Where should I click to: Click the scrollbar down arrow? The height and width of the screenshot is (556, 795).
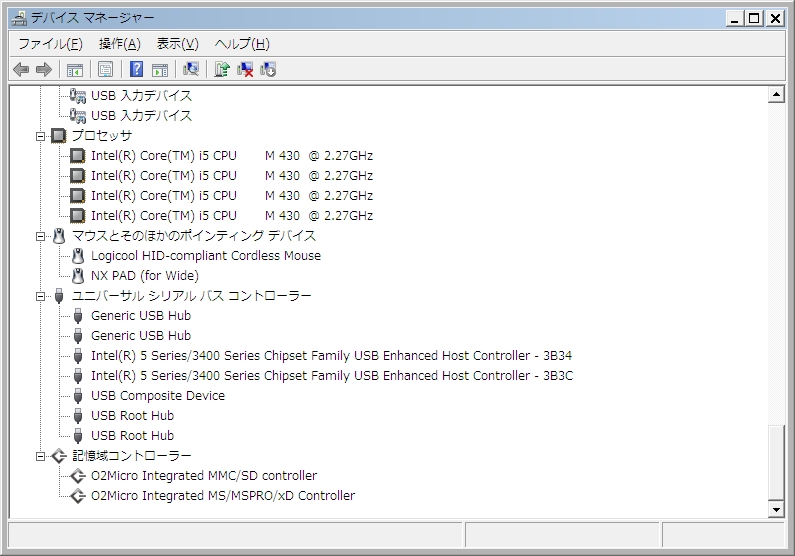click(x=776, y=509)
